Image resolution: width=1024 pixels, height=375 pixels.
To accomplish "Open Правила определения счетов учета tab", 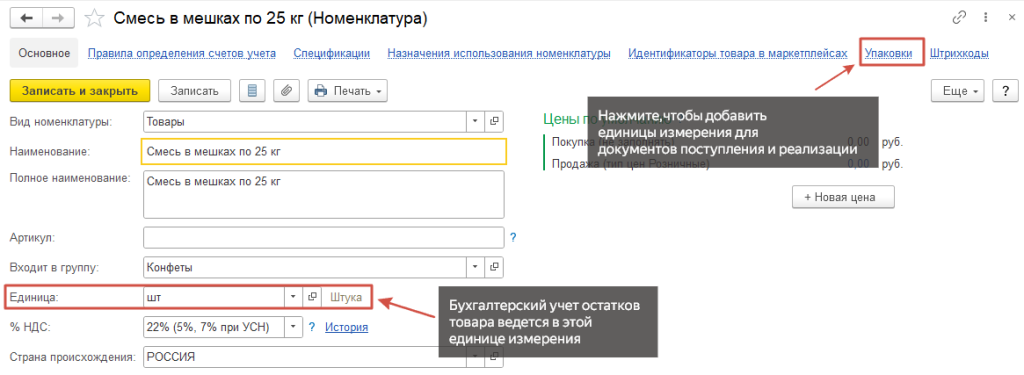I will [x=182, y=53].
